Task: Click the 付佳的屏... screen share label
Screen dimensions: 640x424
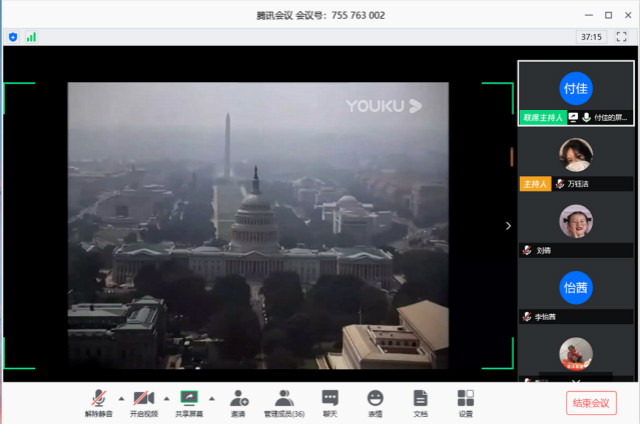Action: pos(610,118)
